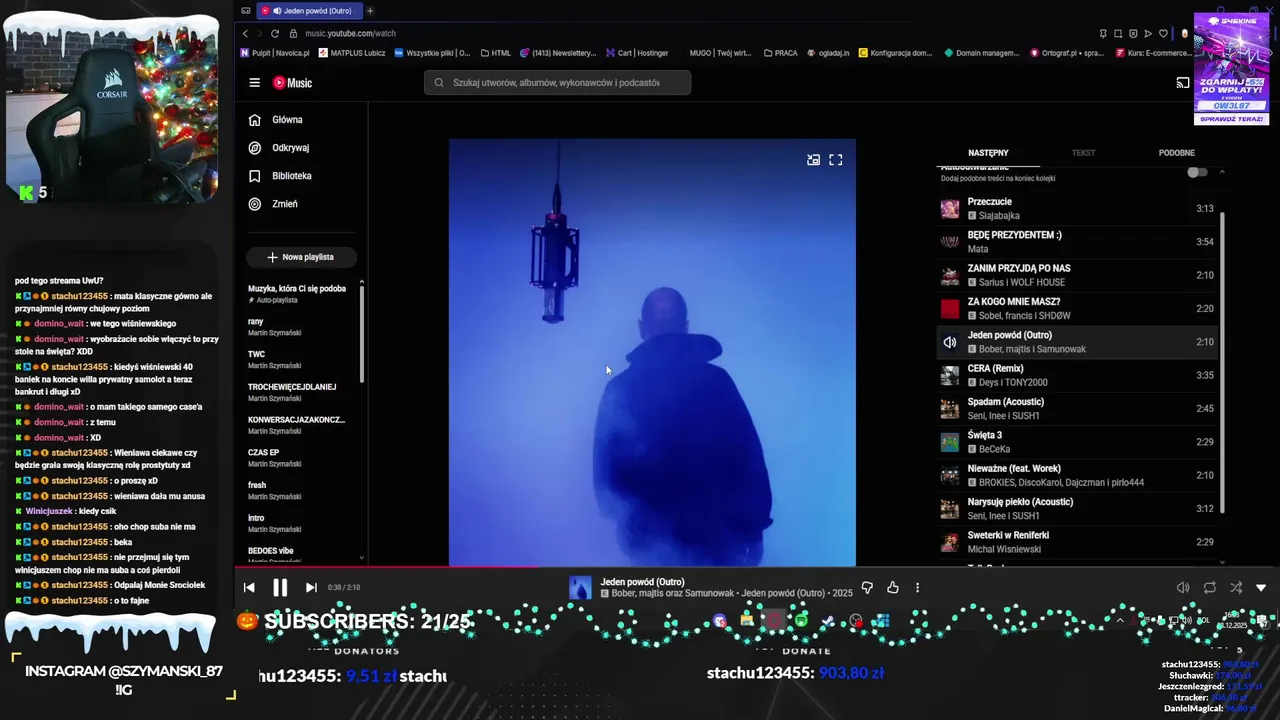Play Święta 3 by BeCeKa
This screenshot has height=720, width=1280.
tap(1077, 442)
